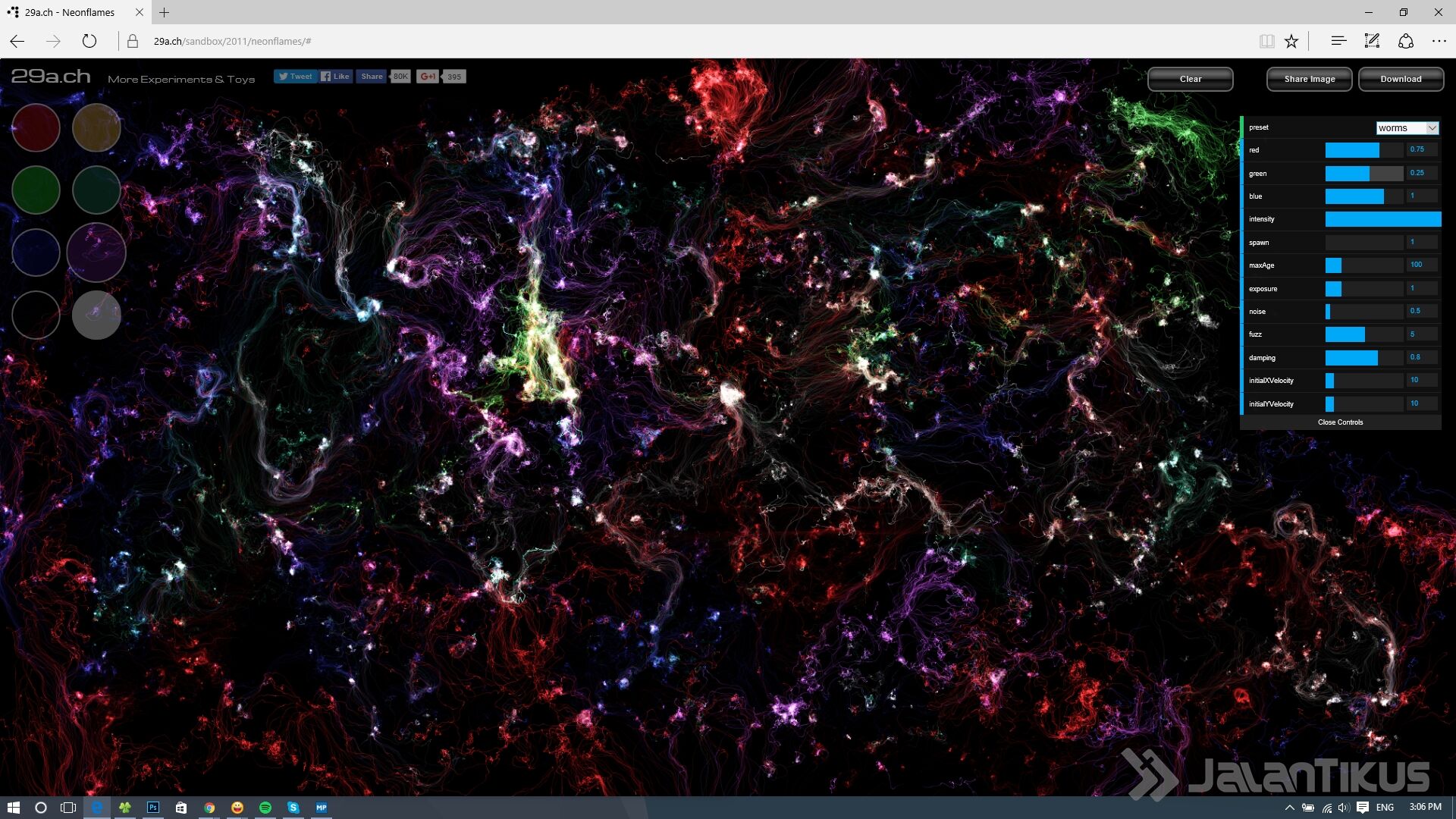The image size is (1456, 819).
Task: Open Chrome from the taskbar
Action: (209, 808)
